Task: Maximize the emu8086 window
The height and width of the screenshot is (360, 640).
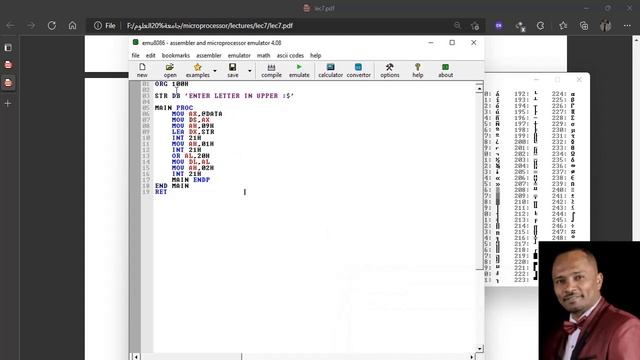Action: click(x=452, y=42)
